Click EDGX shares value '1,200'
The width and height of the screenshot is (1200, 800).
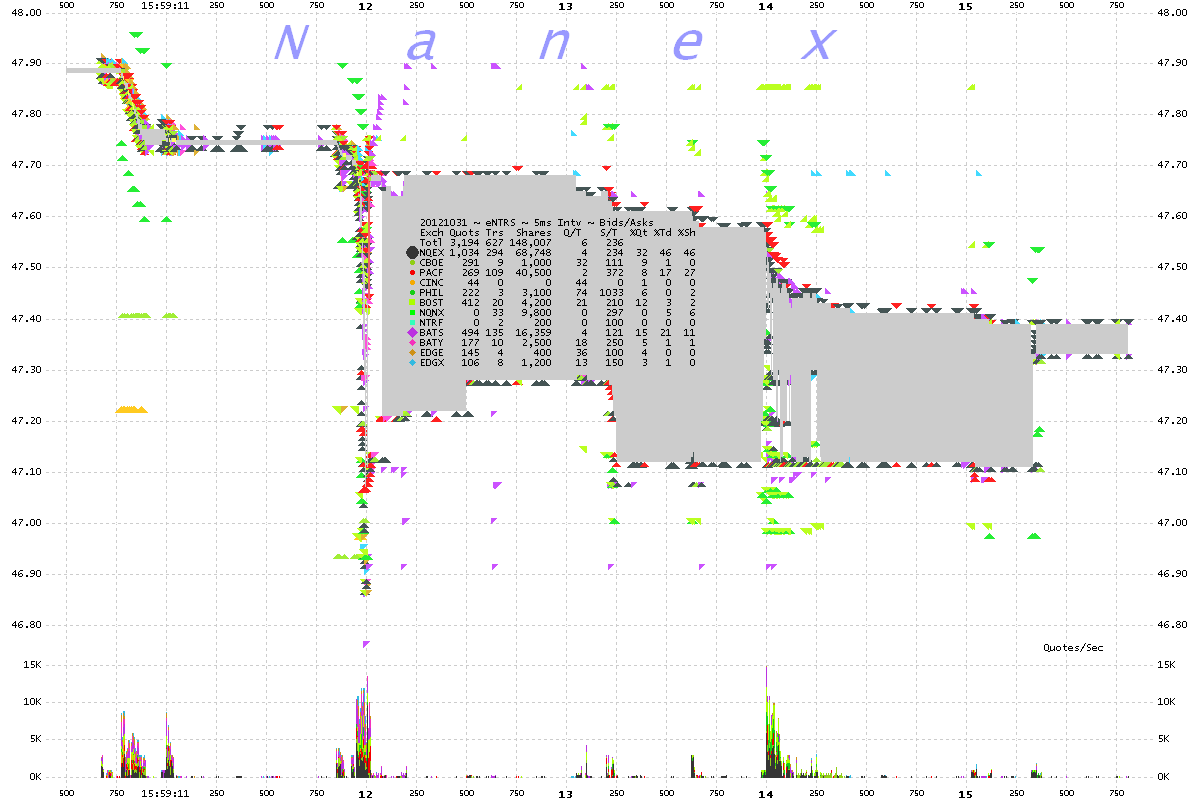pyautogui.click(x=538, y=362)
